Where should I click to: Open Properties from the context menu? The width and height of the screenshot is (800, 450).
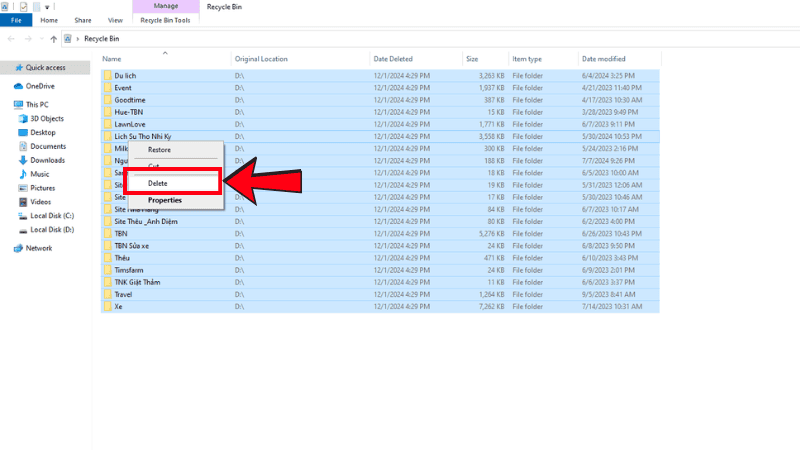tap(164, 200)
